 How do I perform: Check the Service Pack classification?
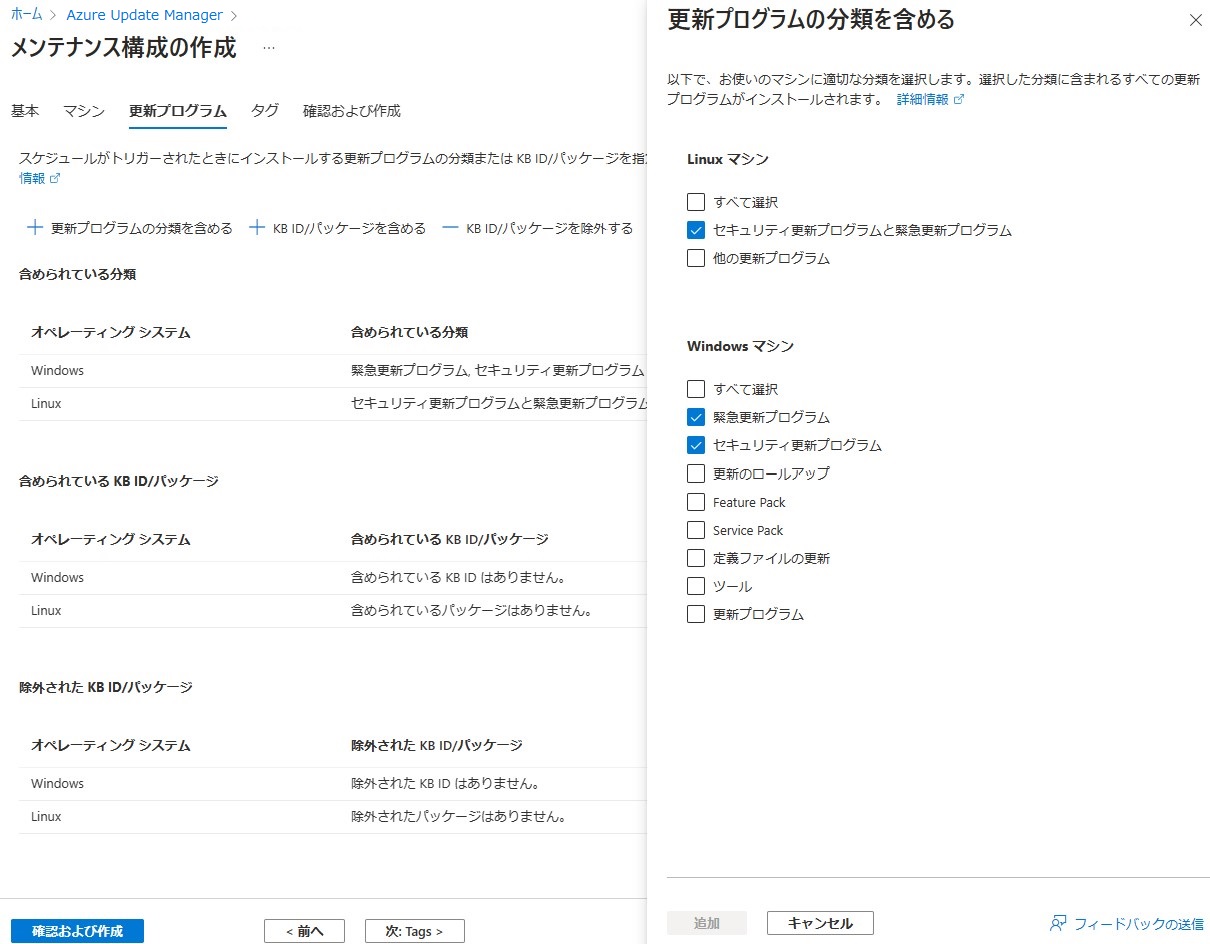point(696,530)
